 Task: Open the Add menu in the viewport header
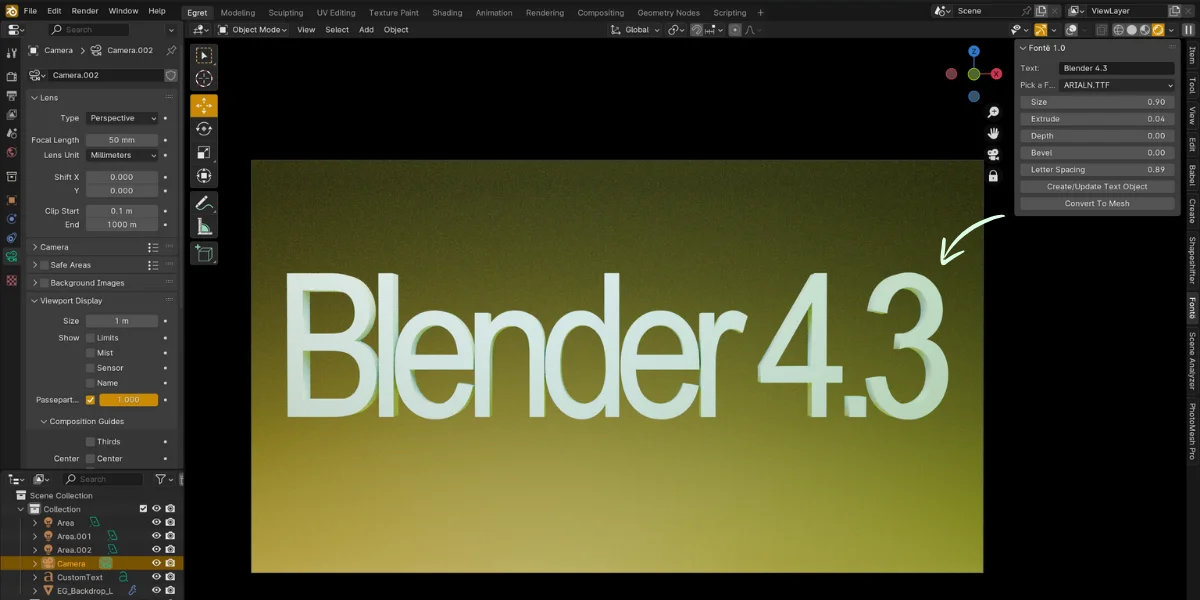tap(366, 30)
